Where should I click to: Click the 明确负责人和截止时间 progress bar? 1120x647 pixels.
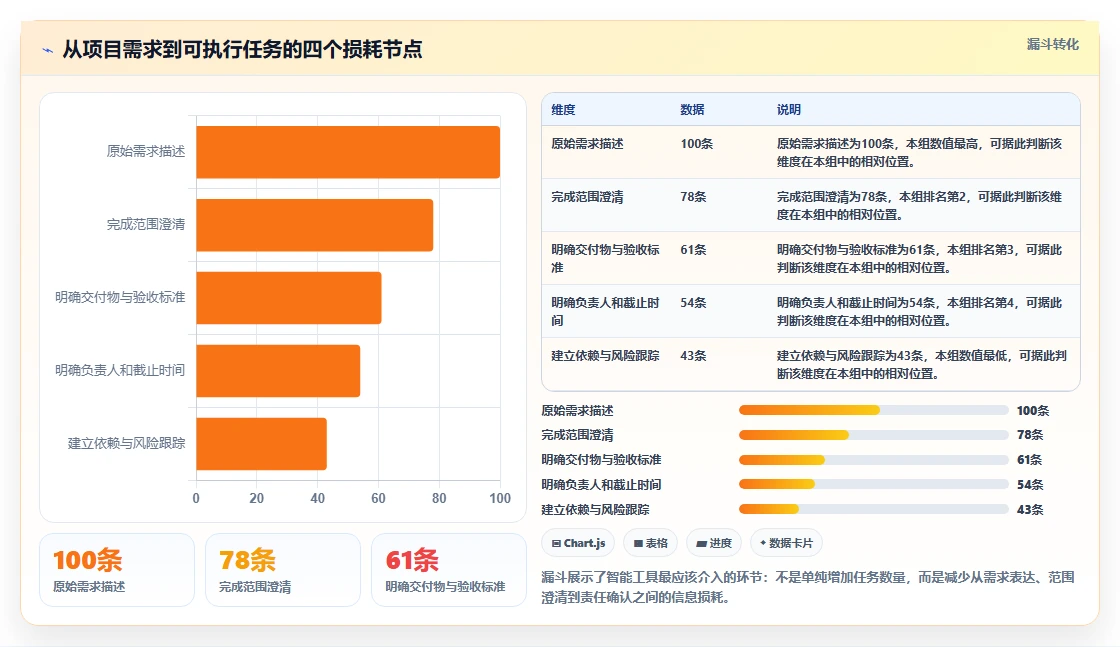874,484
